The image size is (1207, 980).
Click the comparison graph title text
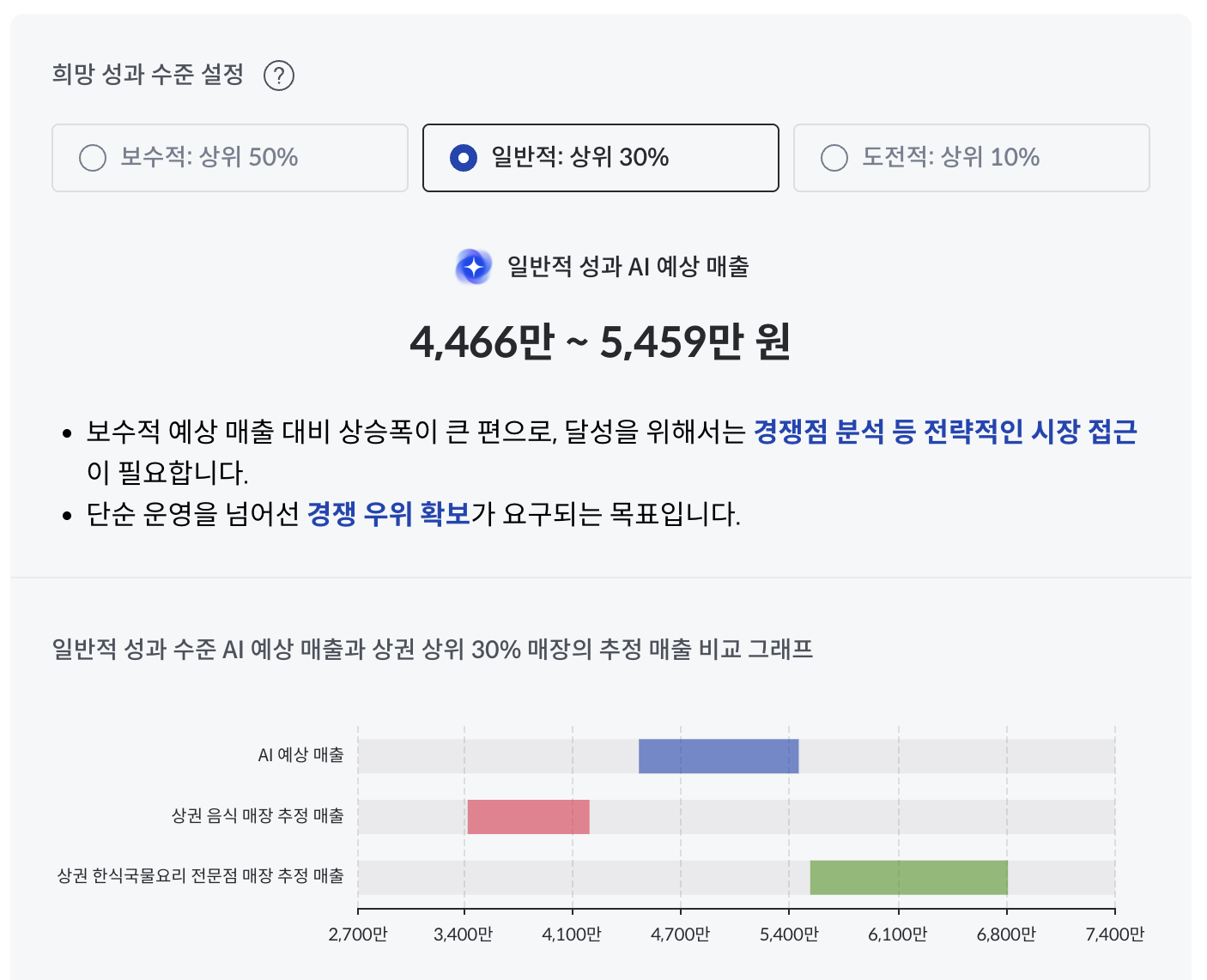coord(433,649)
